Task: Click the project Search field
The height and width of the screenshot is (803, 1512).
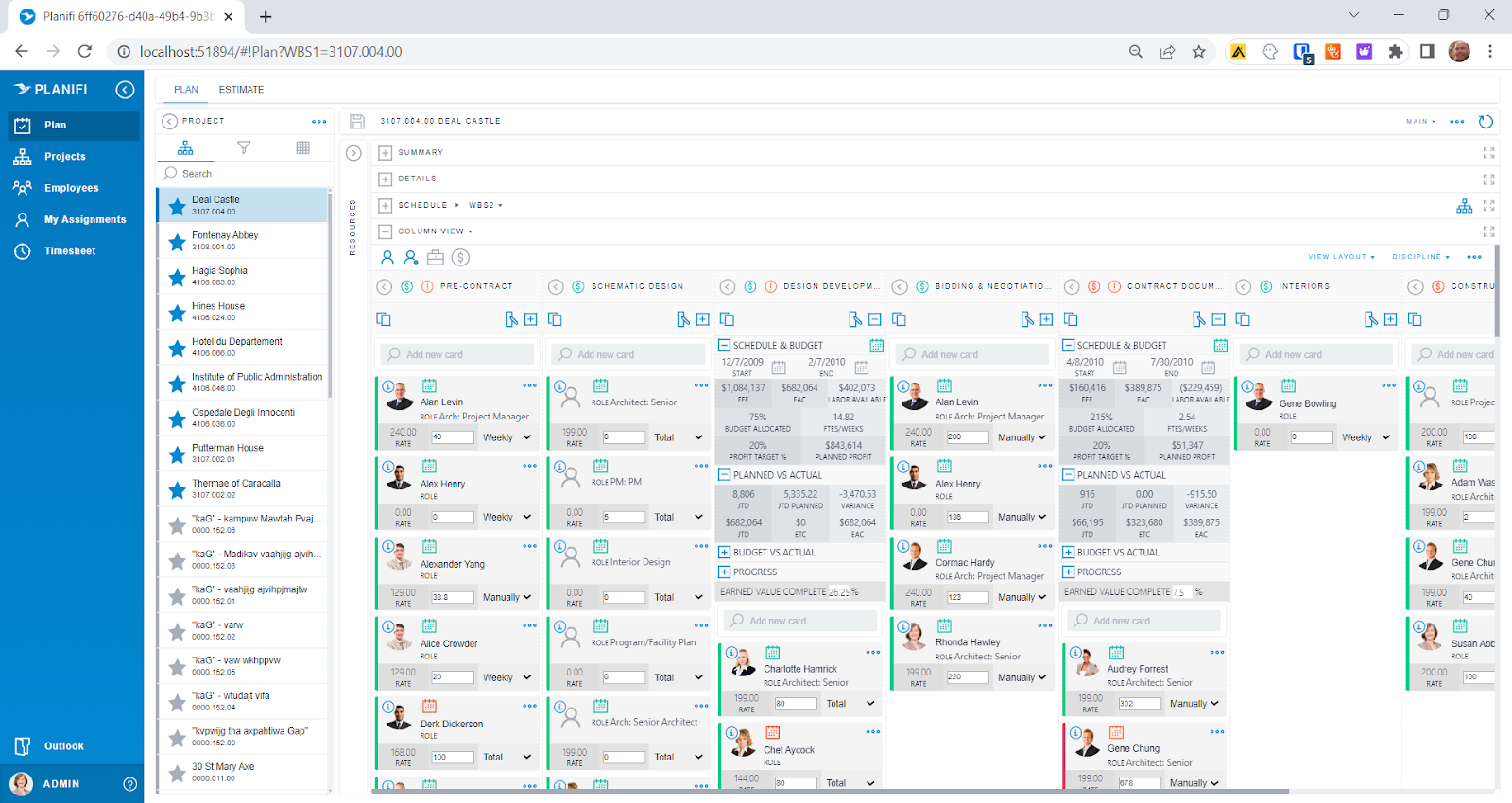Action: 246,174
